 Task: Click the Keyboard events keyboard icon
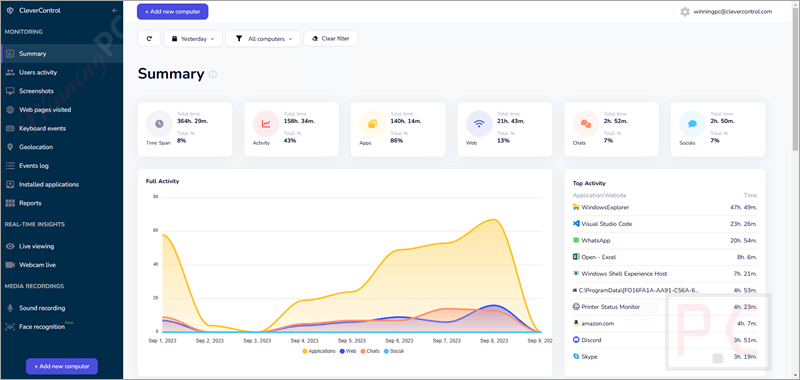(10, 129)
